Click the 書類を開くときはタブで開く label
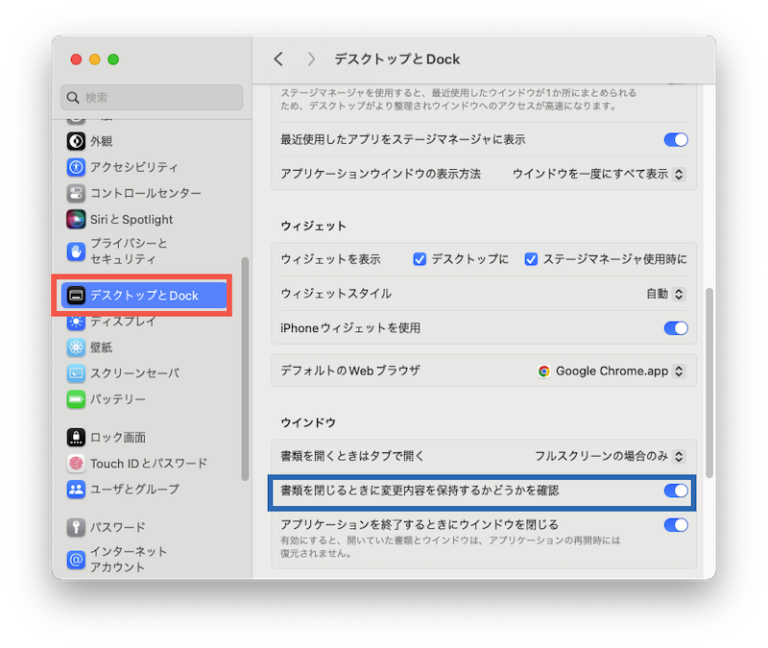Screen dimensions: 768x648 click(x=352, y=456)
